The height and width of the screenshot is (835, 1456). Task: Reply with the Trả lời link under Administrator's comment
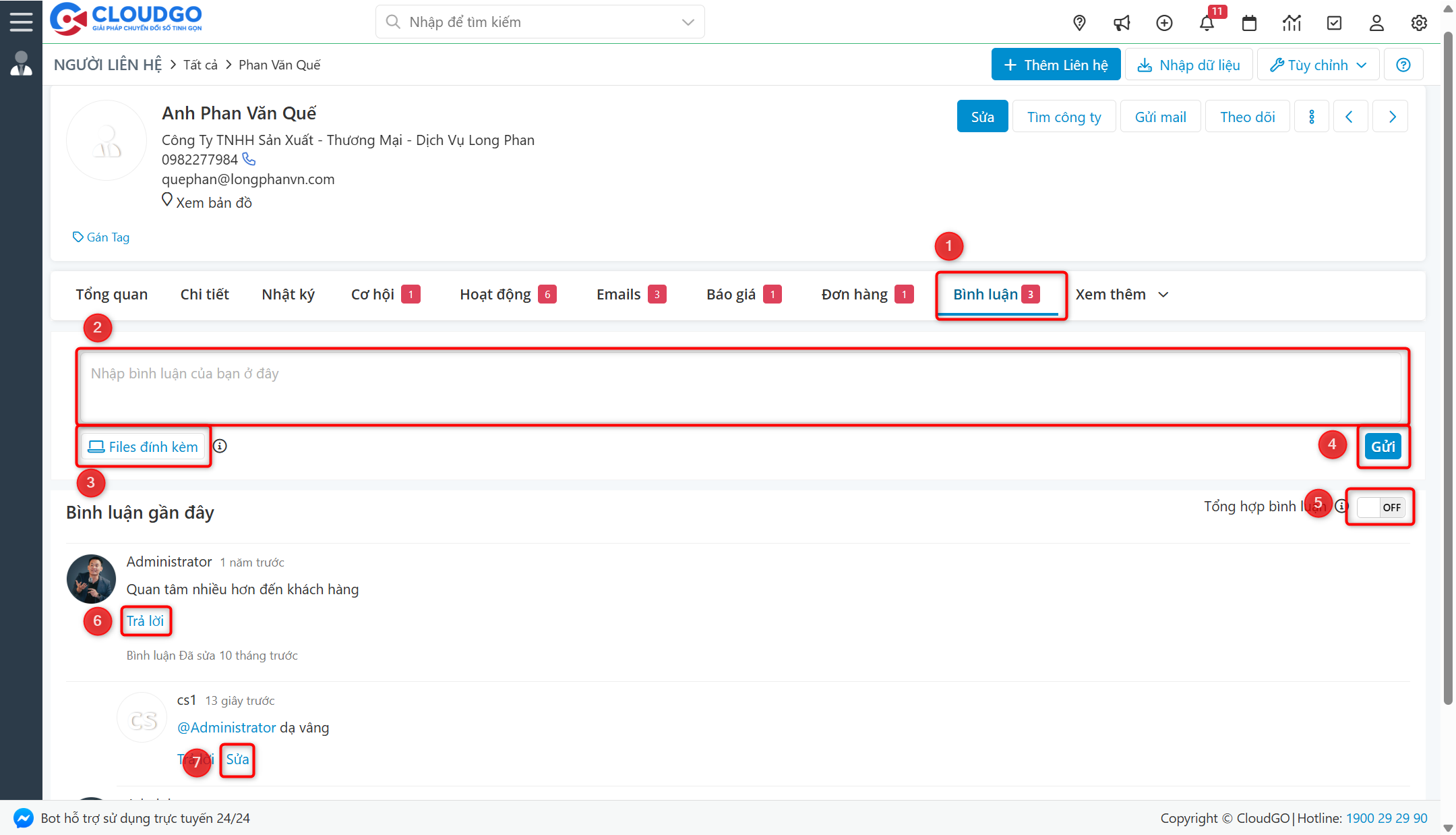click(146, 621)
